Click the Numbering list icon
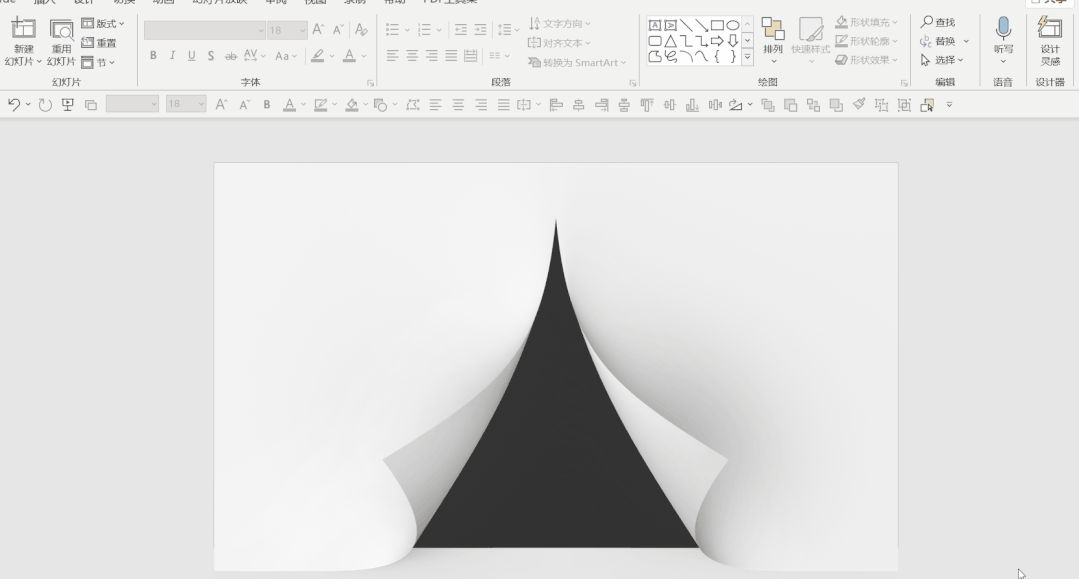 (425, 30)
